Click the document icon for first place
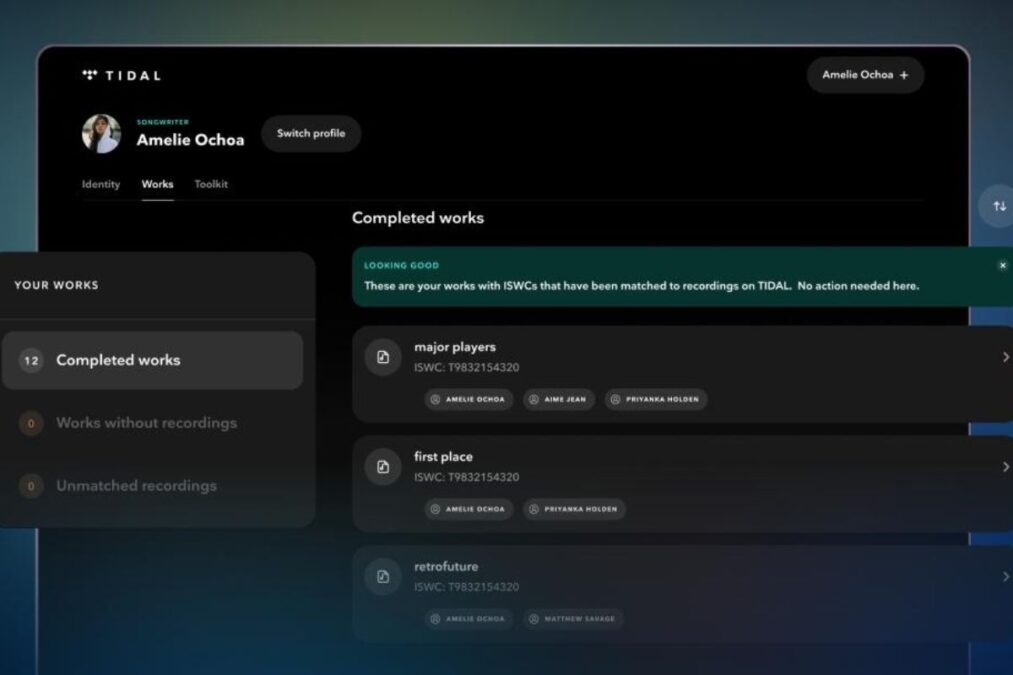Screen dimensions: 1013x675 (x=383, y=467)
